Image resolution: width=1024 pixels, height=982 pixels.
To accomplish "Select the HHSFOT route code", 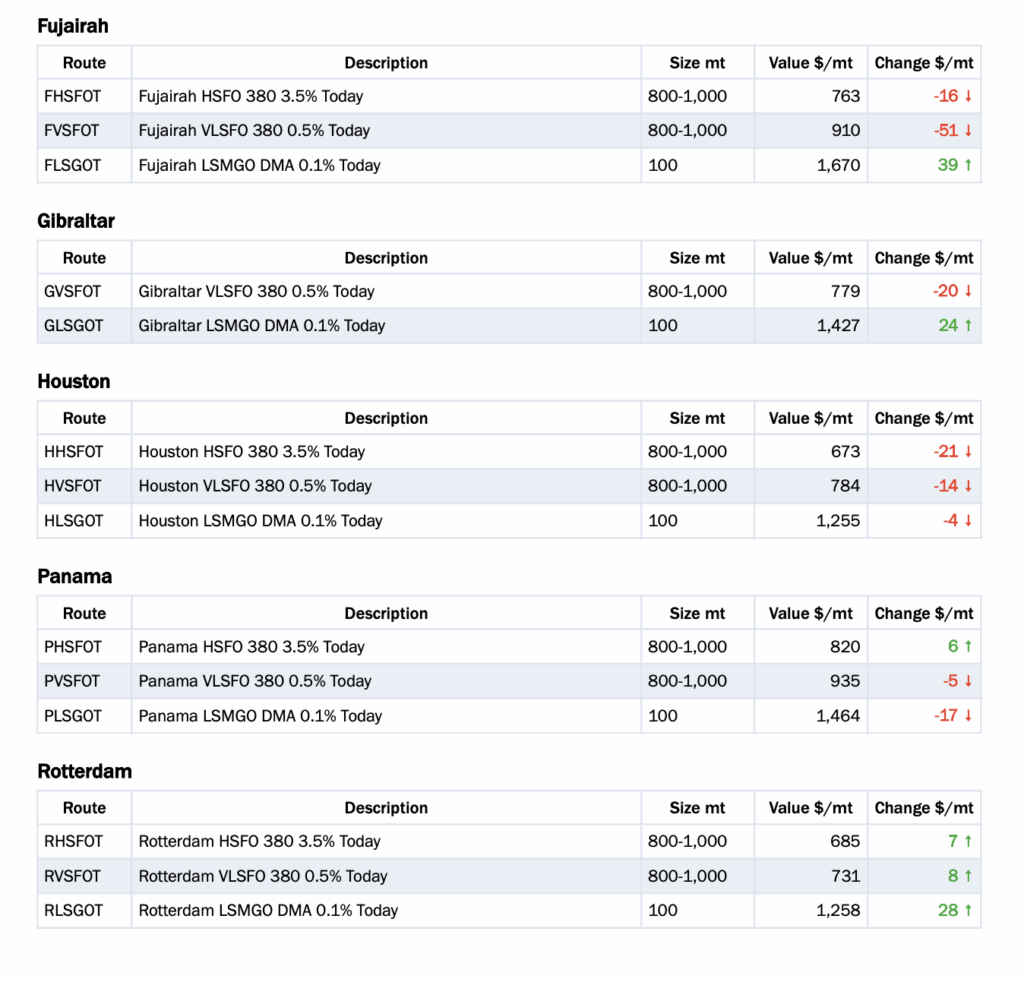I will [74, 451].
